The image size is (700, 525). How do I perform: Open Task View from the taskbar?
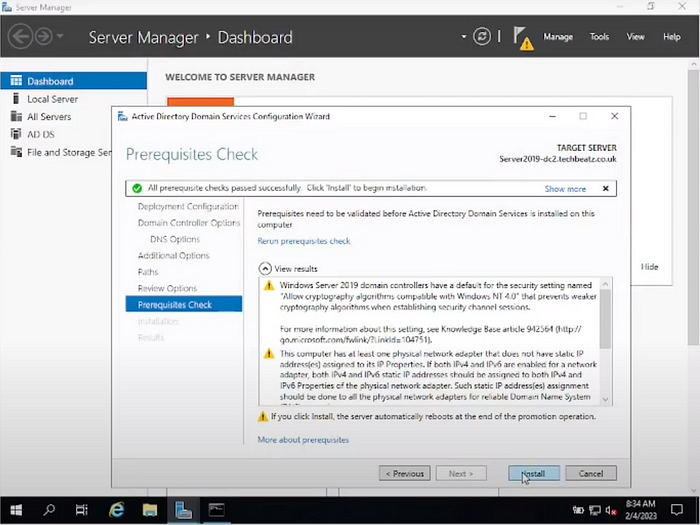(x=82, y=509)
